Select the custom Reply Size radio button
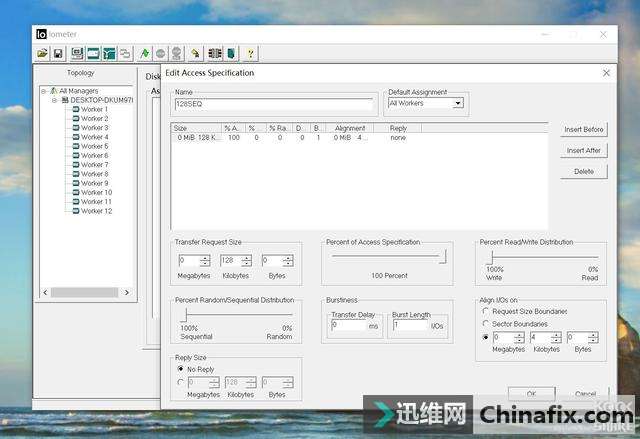This screenshot has height=439, width=640. [x=180, y=382]
